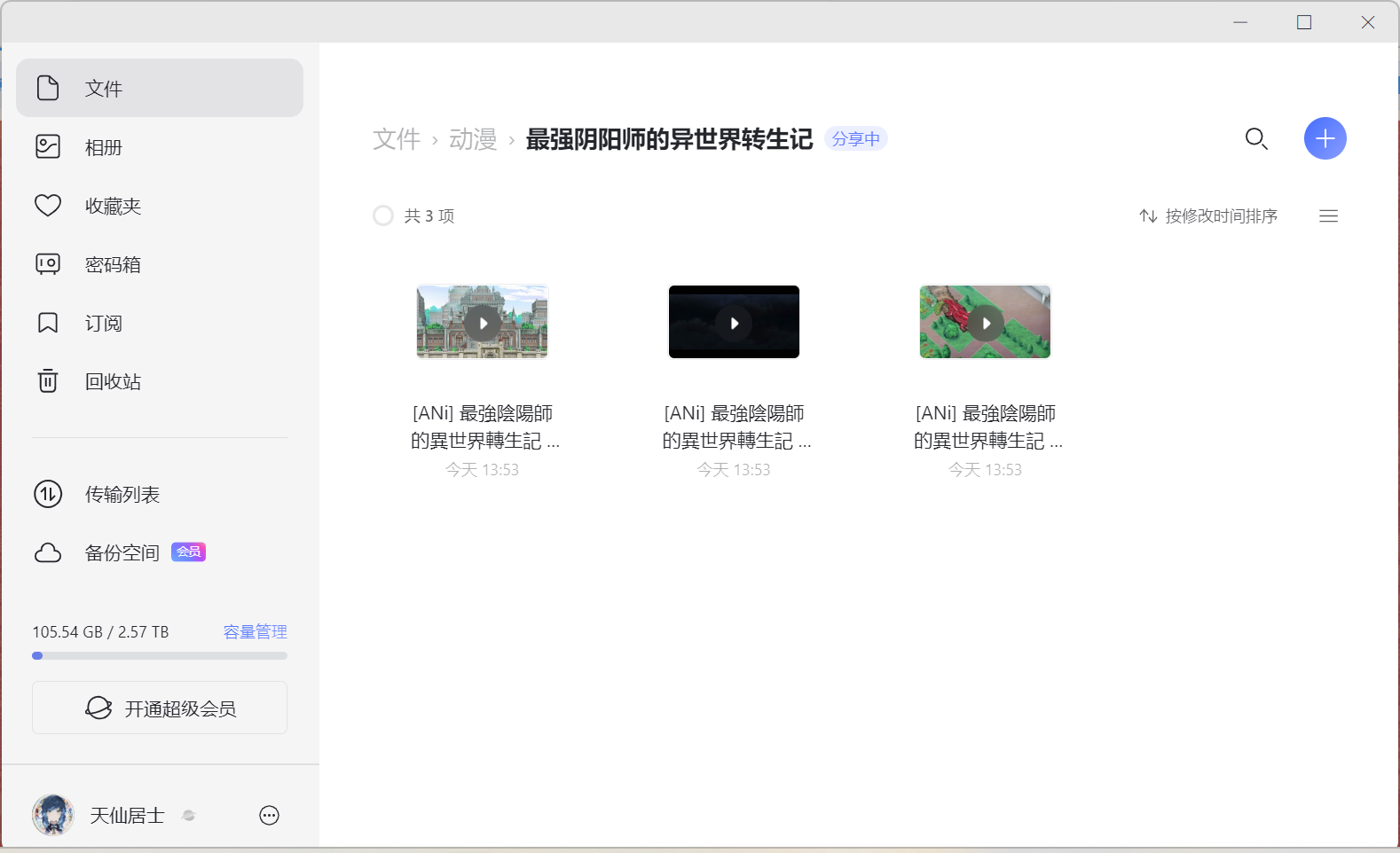
Task: Click the bookmark icon for 订阅
Action: pos(48,323)
